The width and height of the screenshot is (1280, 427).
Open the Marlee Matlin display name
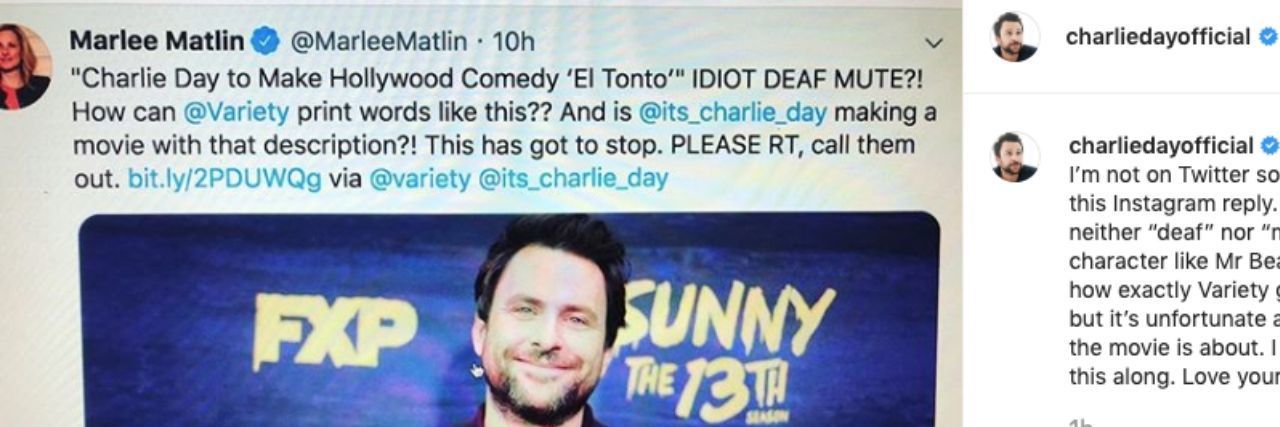click(157, 42)
